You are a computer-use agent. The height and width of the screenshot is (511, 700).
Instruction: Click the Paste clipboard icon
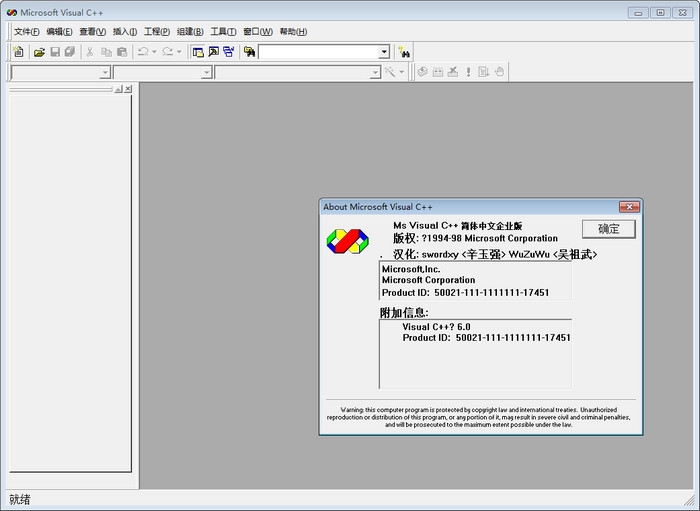pos(122,52)
